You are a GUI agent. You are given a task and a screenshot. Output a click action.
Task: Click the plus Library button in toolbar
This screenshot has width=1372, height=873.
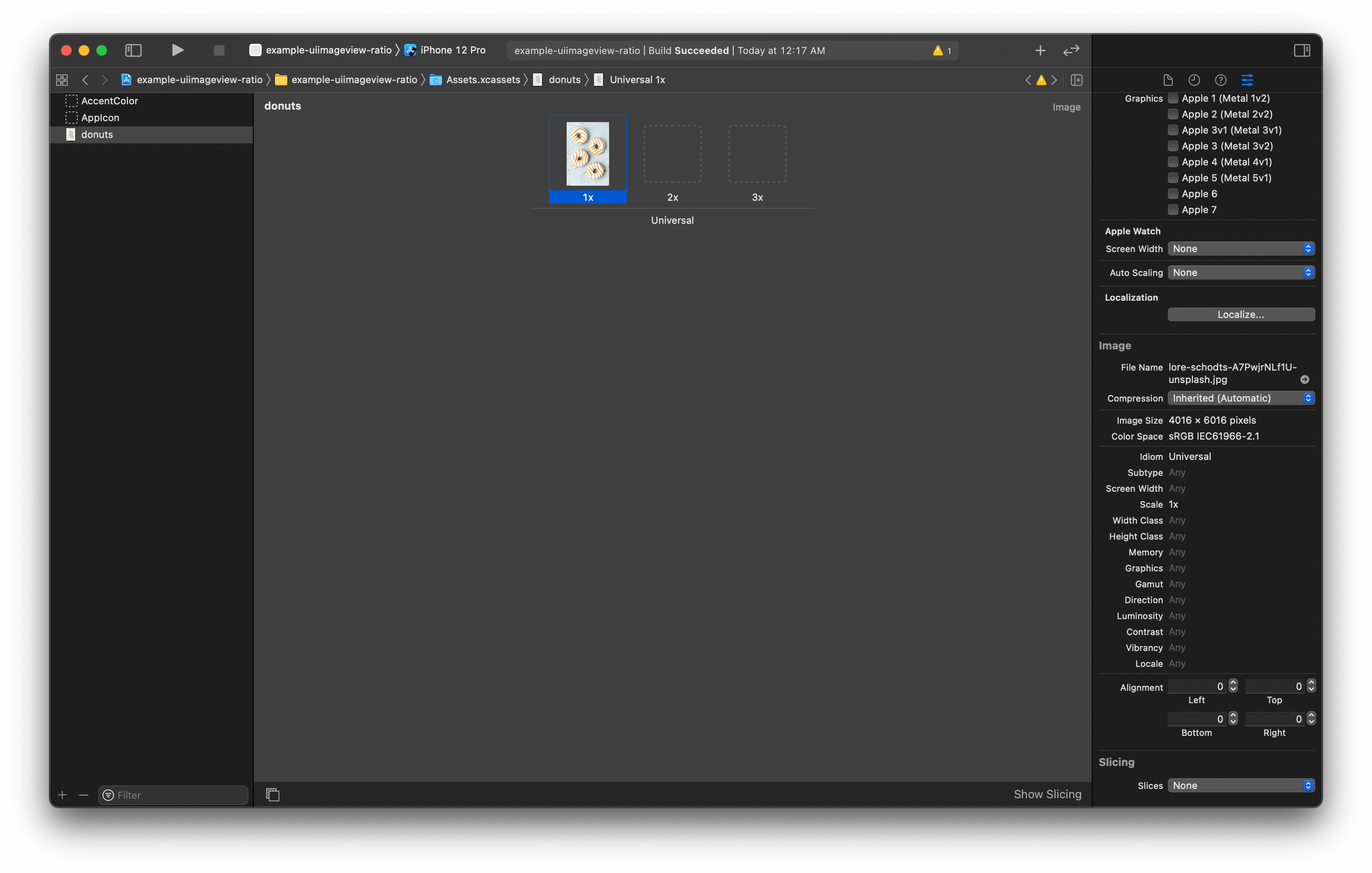pos(1040,50)
